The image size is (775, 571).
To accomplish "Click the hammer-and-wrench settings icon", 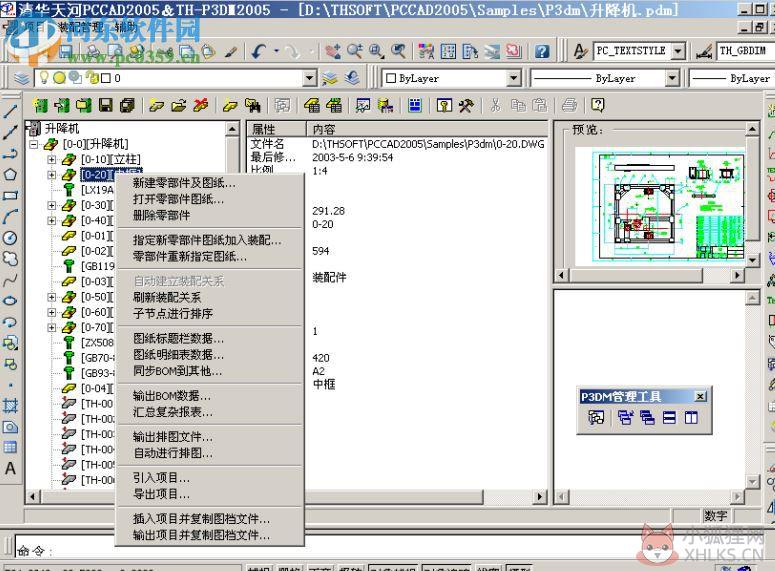I will click(x=466, y=105).
